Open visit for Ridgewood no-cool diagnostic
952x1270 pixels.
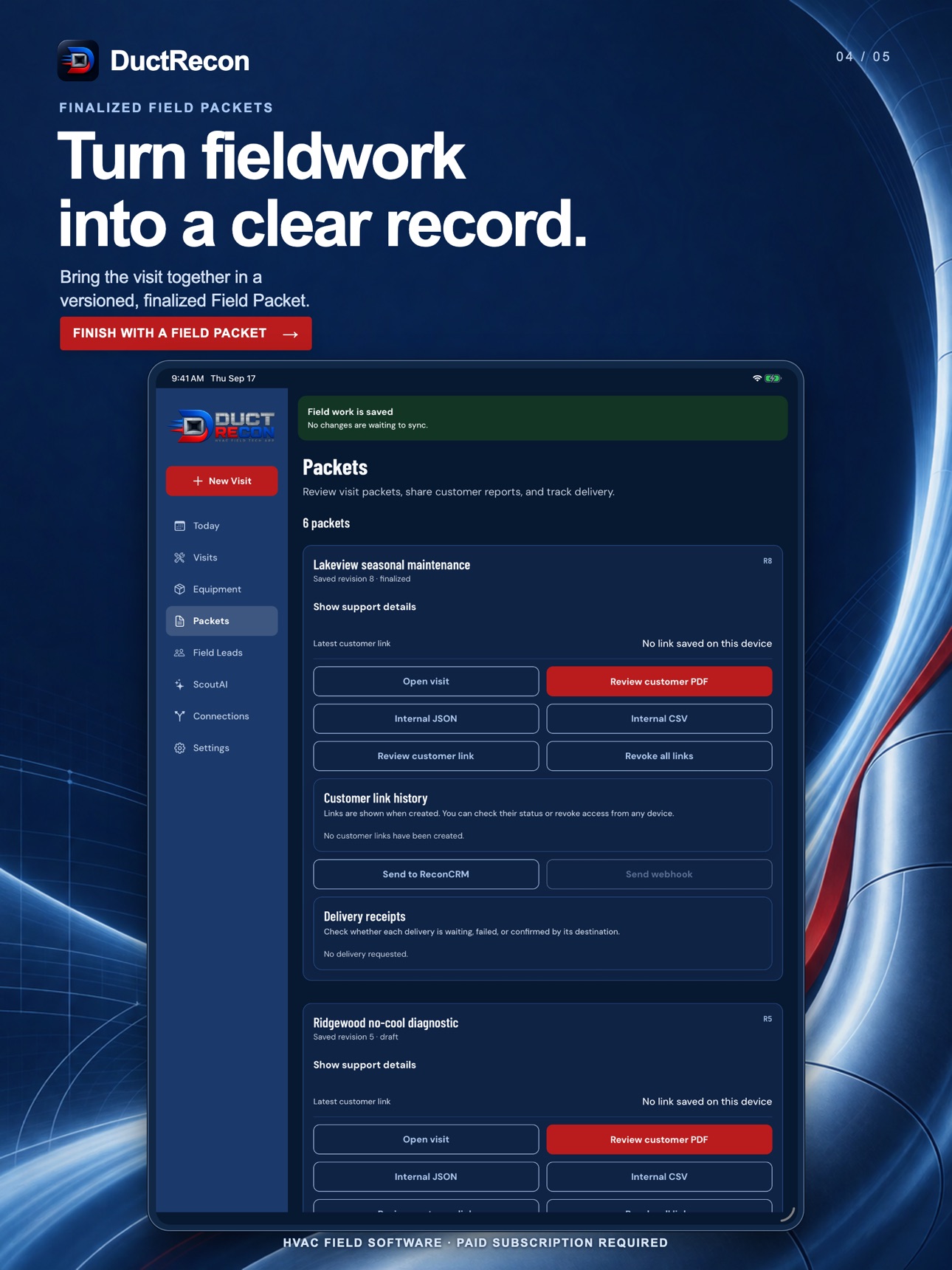point(426,1139)
